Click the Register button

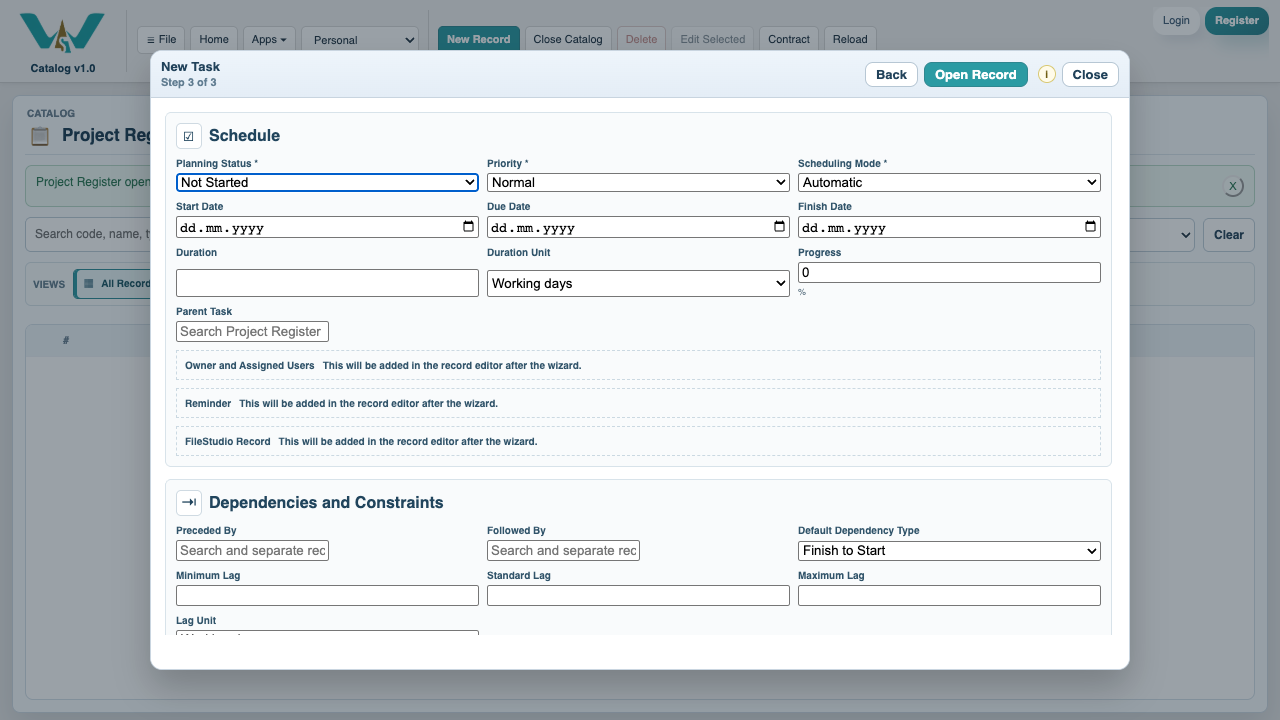pyautogui.click(x=1237, y=20)
